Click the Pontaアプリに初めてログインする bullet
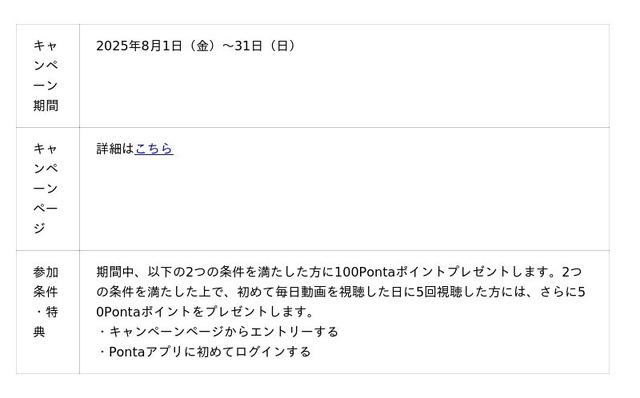Image resolution: width=640 pixels, height=398 pixels. pyautogui.click(x=204, y=352)
